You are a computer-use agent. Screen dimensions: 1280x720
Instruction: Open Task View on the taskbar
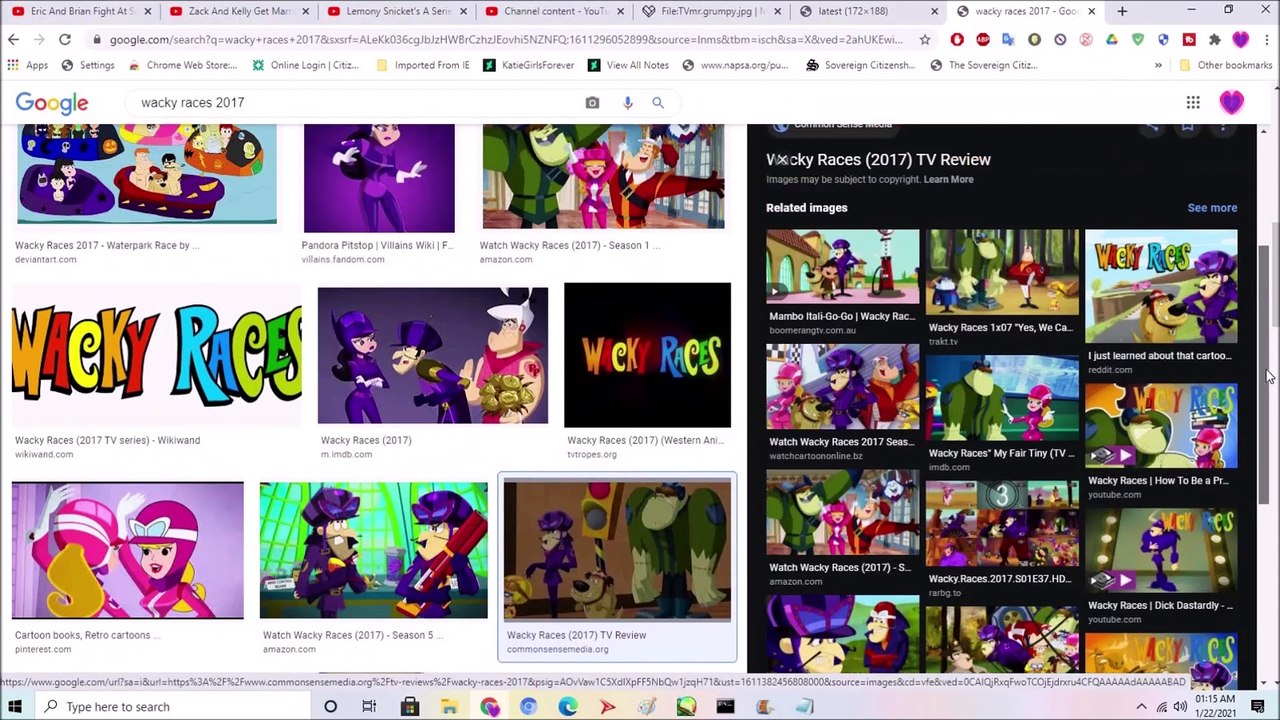tap(369, 706)
